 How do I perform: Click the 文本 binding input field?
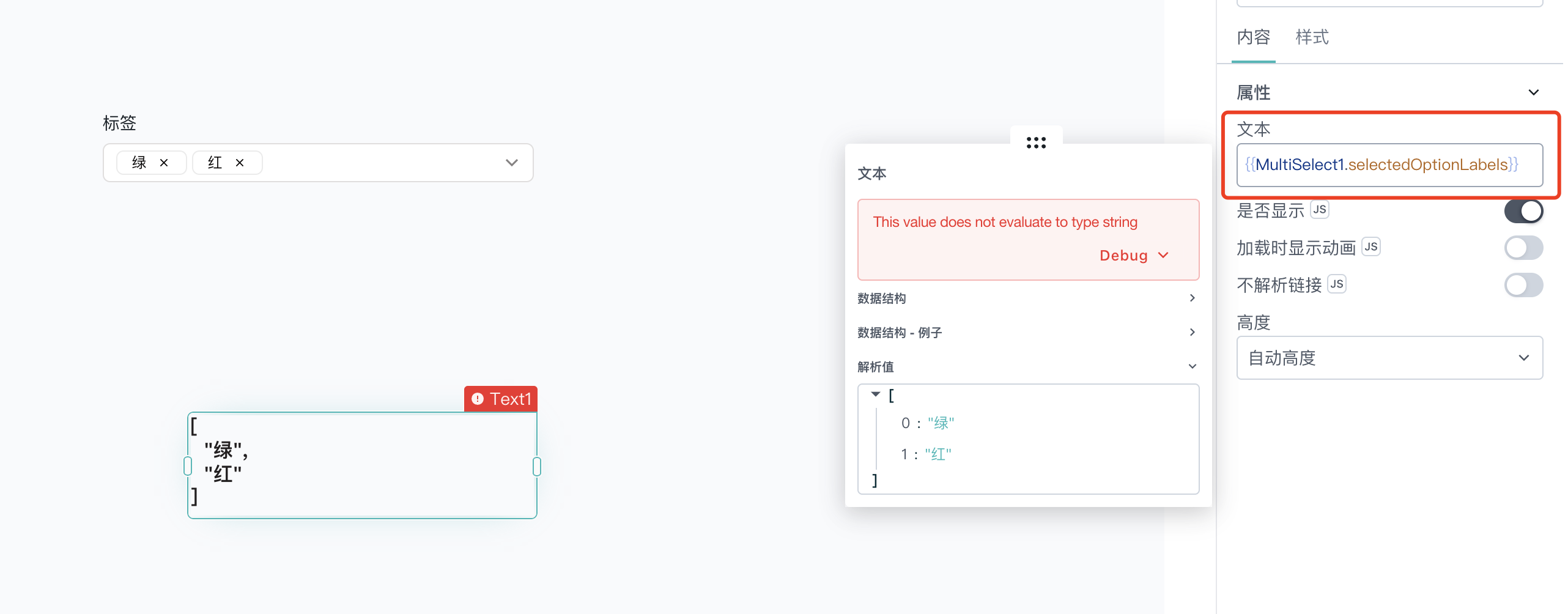tap(1389, 165)
